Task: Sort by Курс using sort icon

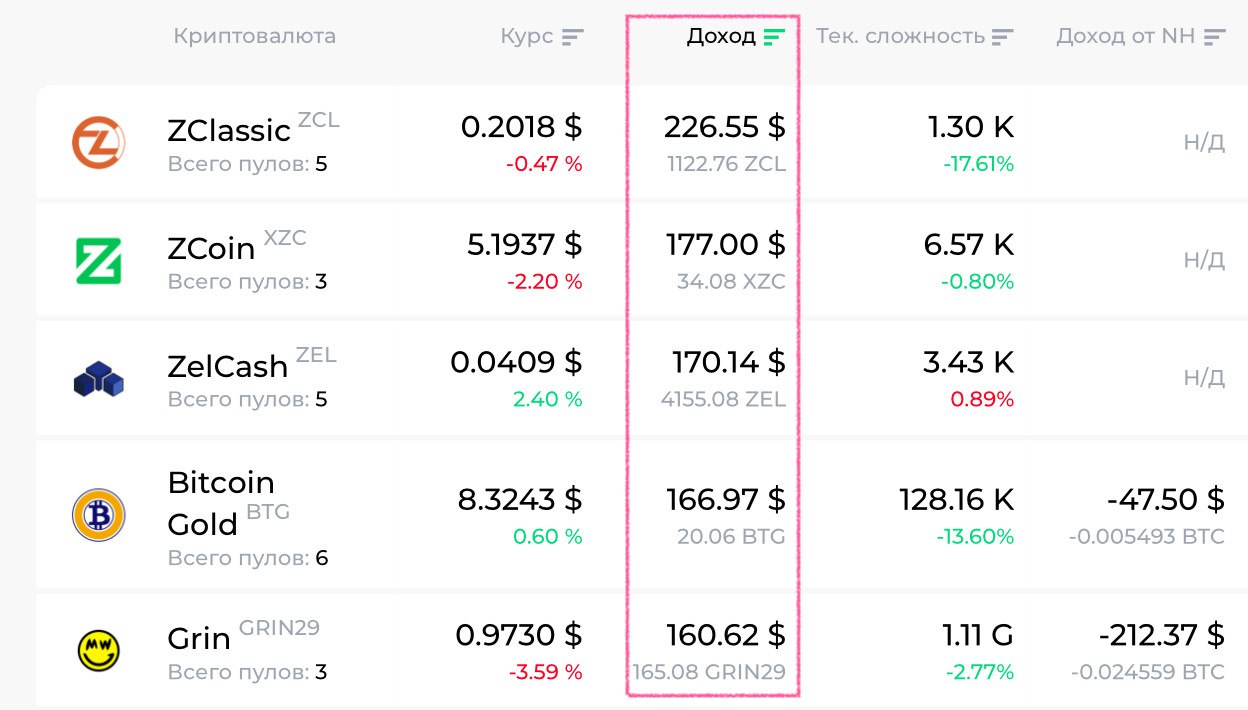Action: point(572,38)
